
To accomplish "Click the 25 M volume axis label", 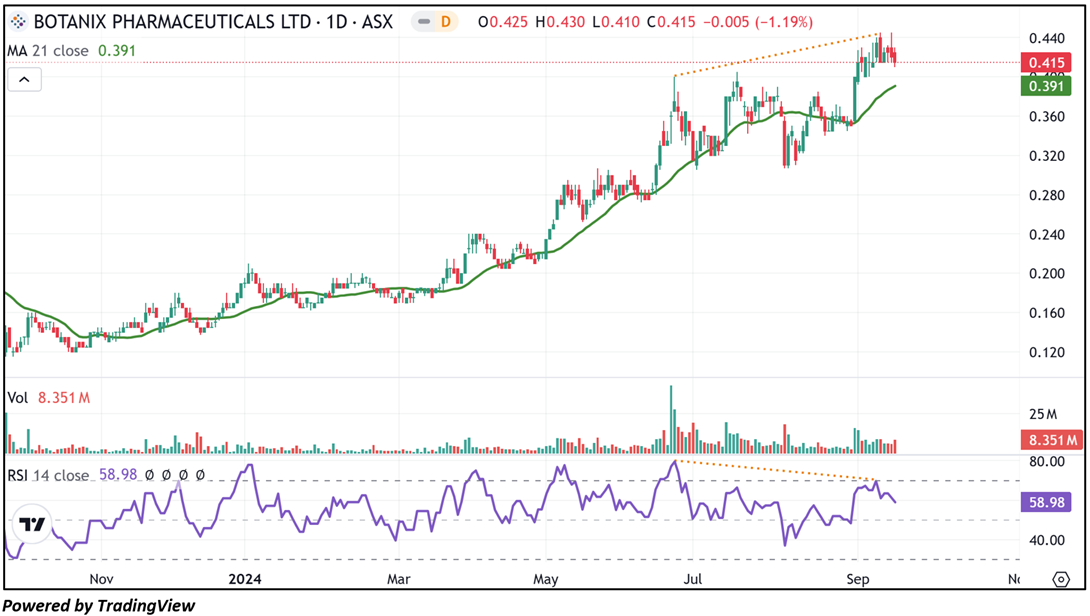I will (1043, 414).
